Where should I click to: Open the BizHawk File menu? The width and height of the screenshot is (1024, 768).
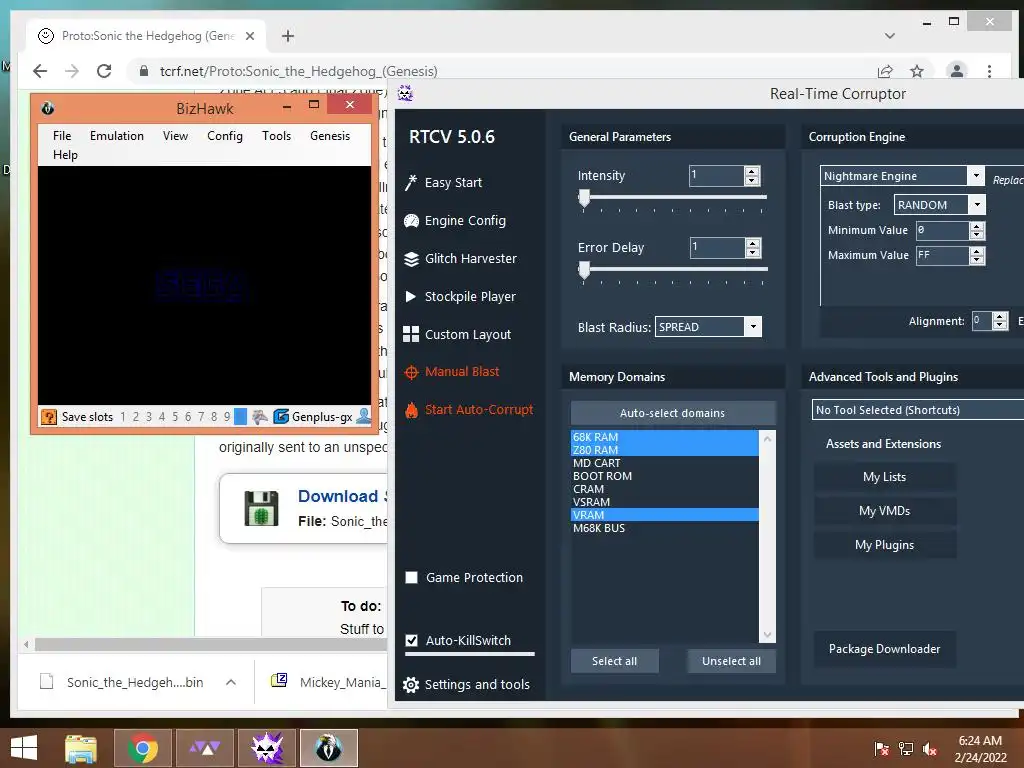click(62, 136)
